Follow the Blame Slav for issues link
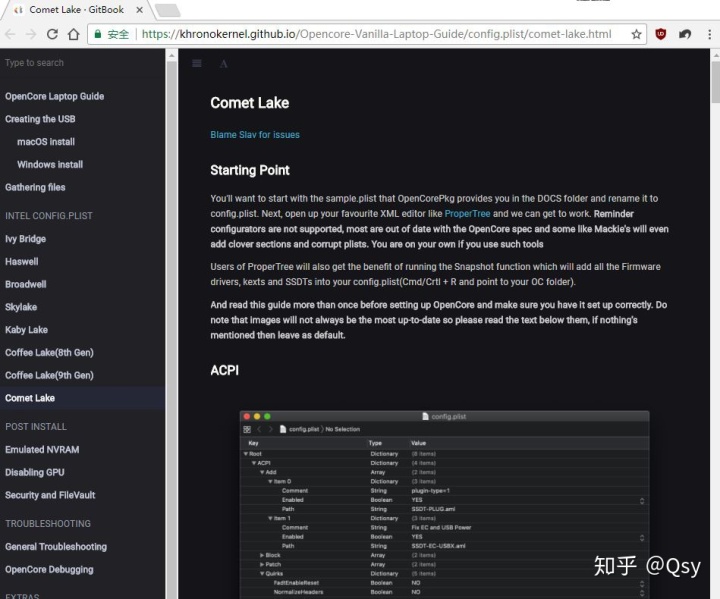720x599 pixels. (x=255, y=135)
